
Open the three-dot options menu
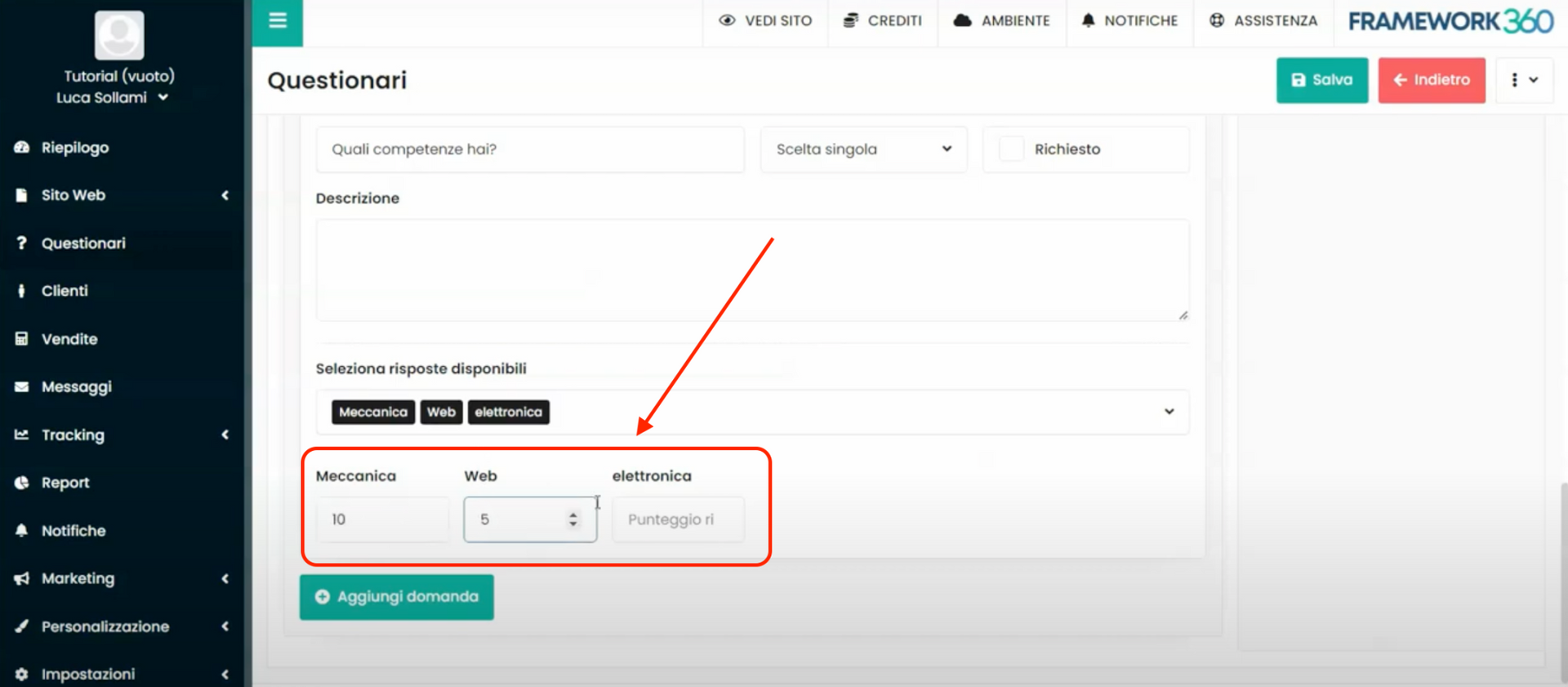pyautogui.click(x=1523, y=80)
